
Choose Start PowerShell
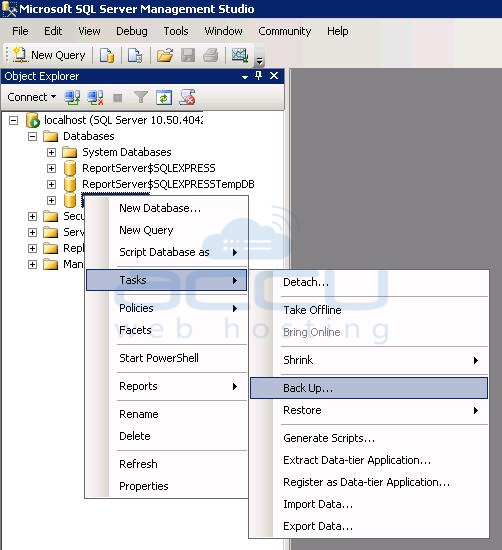pos(167,358)
